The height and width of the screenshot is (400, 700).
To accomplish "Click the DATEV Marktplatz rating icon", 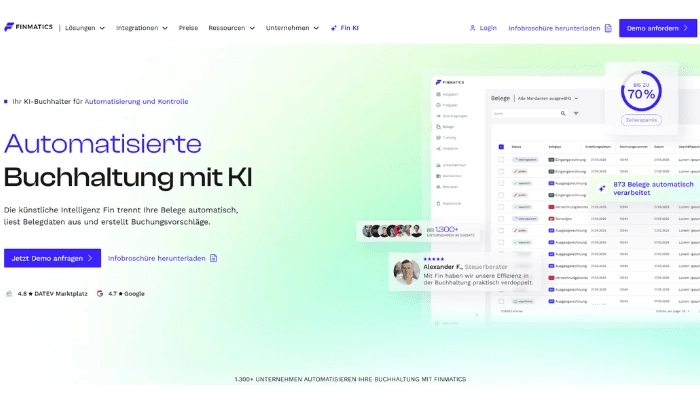I will pos(9,294).
